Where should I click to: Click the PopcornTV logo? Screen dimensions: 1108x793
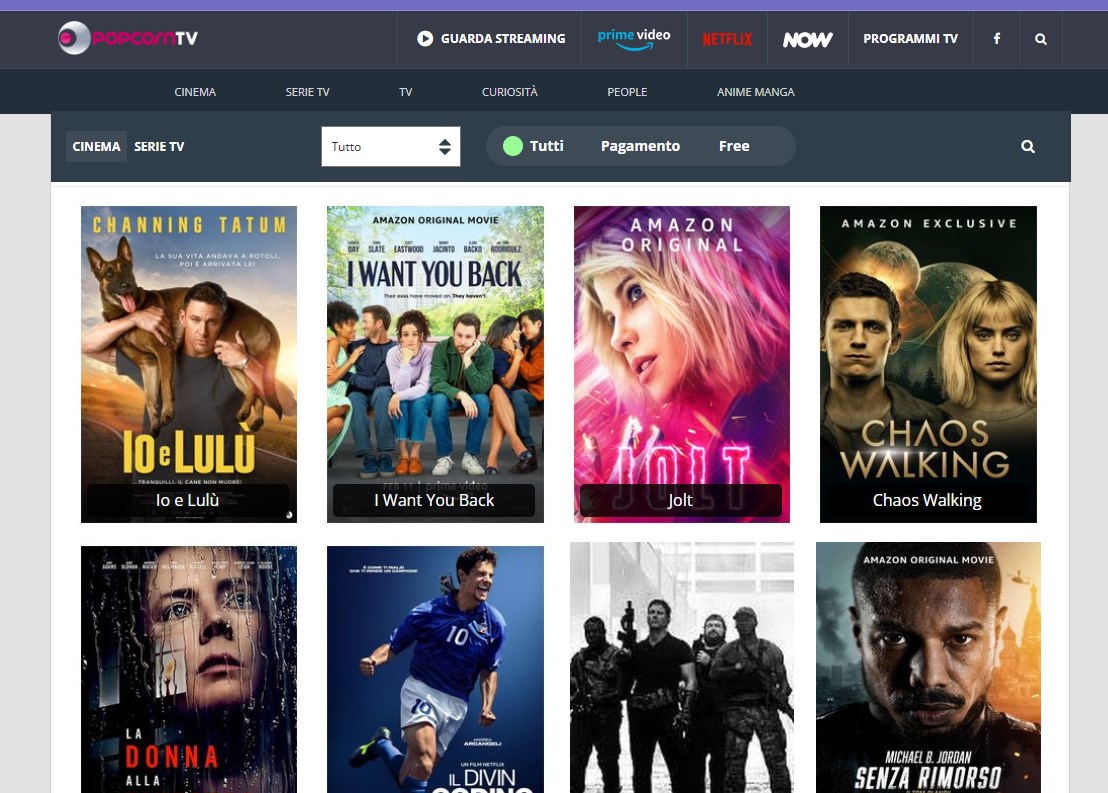pos(128,38)
